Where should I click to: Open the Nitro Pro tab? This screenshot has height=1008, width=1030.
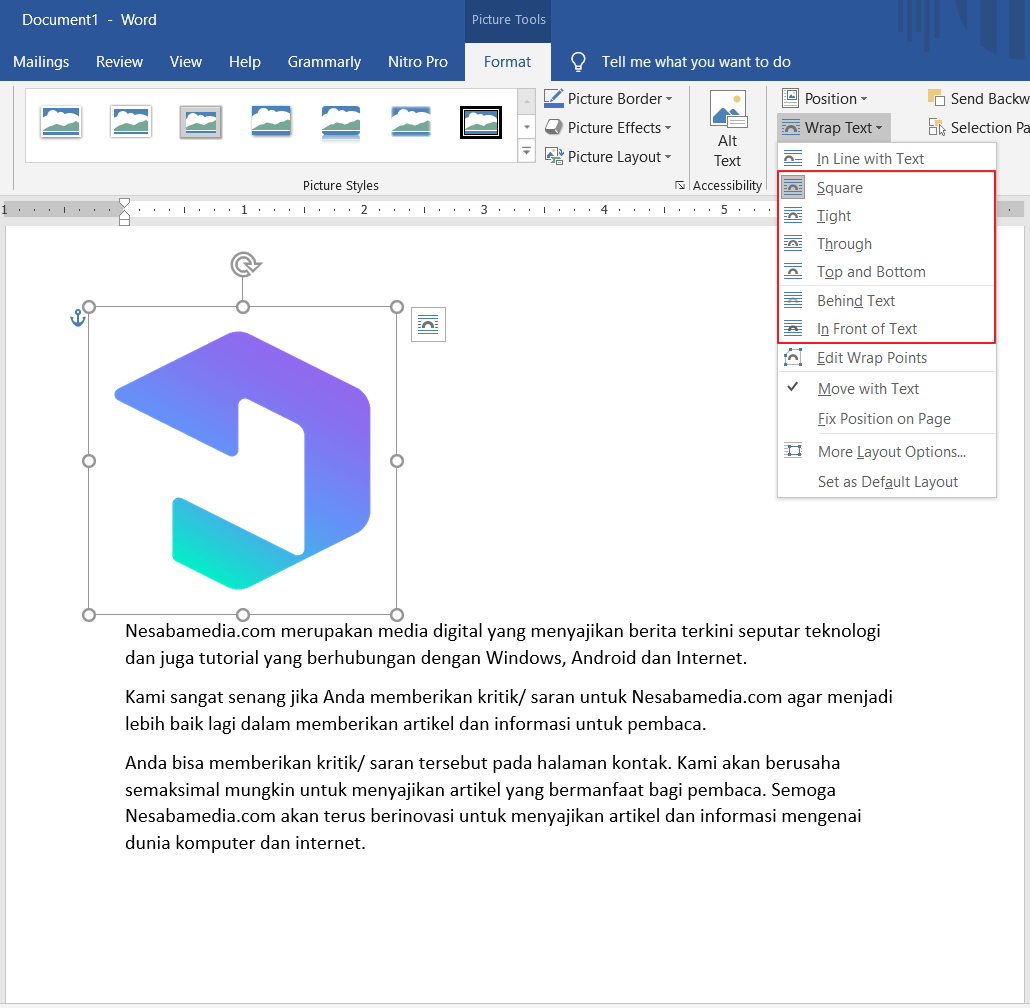418,62
